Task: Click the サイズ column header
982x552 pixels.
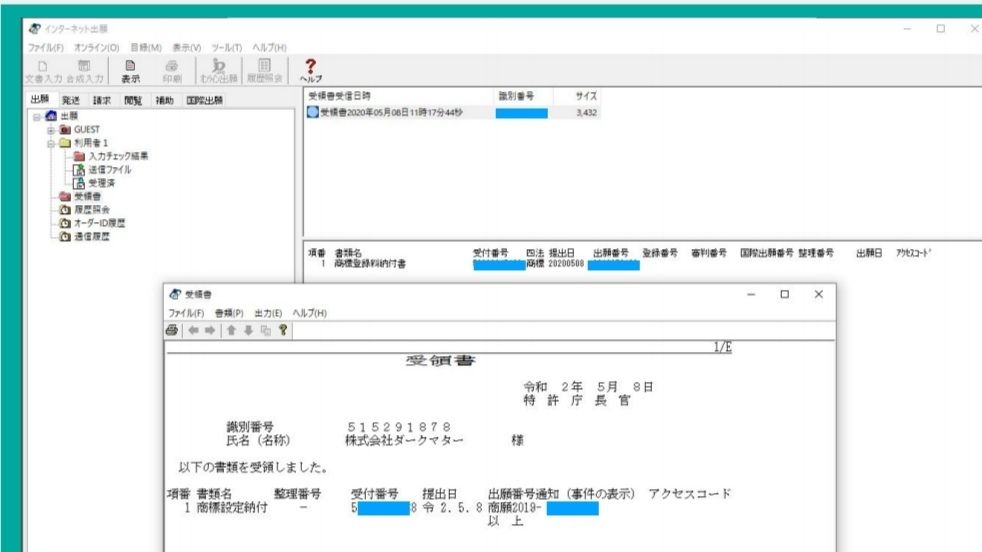Action: [x=585, y=95]
